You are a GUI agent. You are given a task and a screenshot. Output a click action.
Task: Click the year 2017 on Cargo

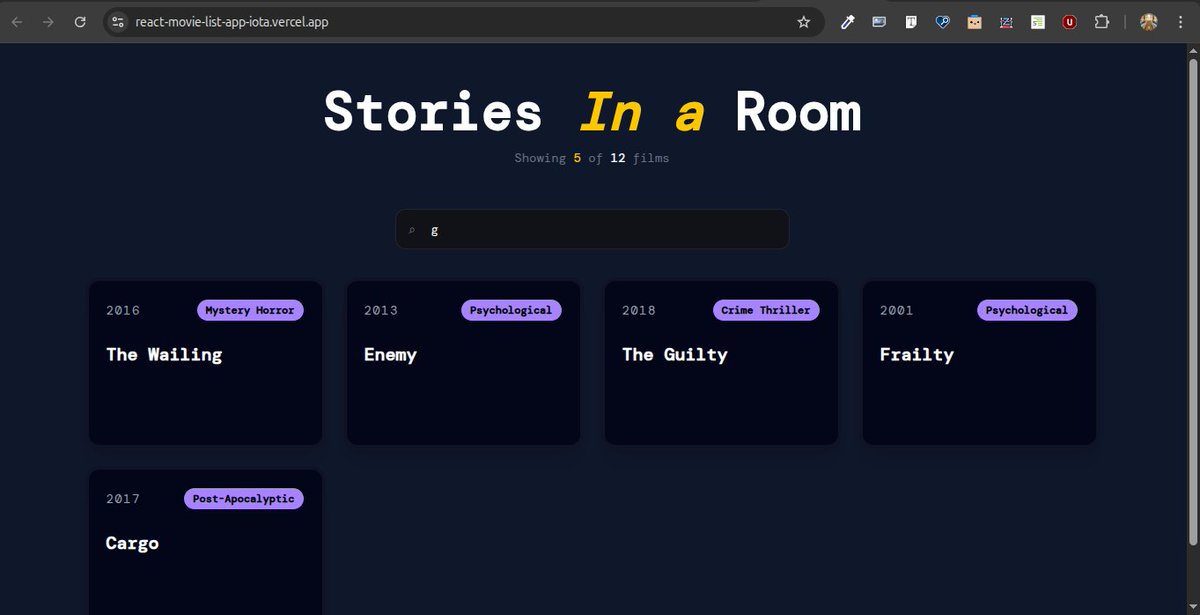pyautogui.click(x=123, y=499)
